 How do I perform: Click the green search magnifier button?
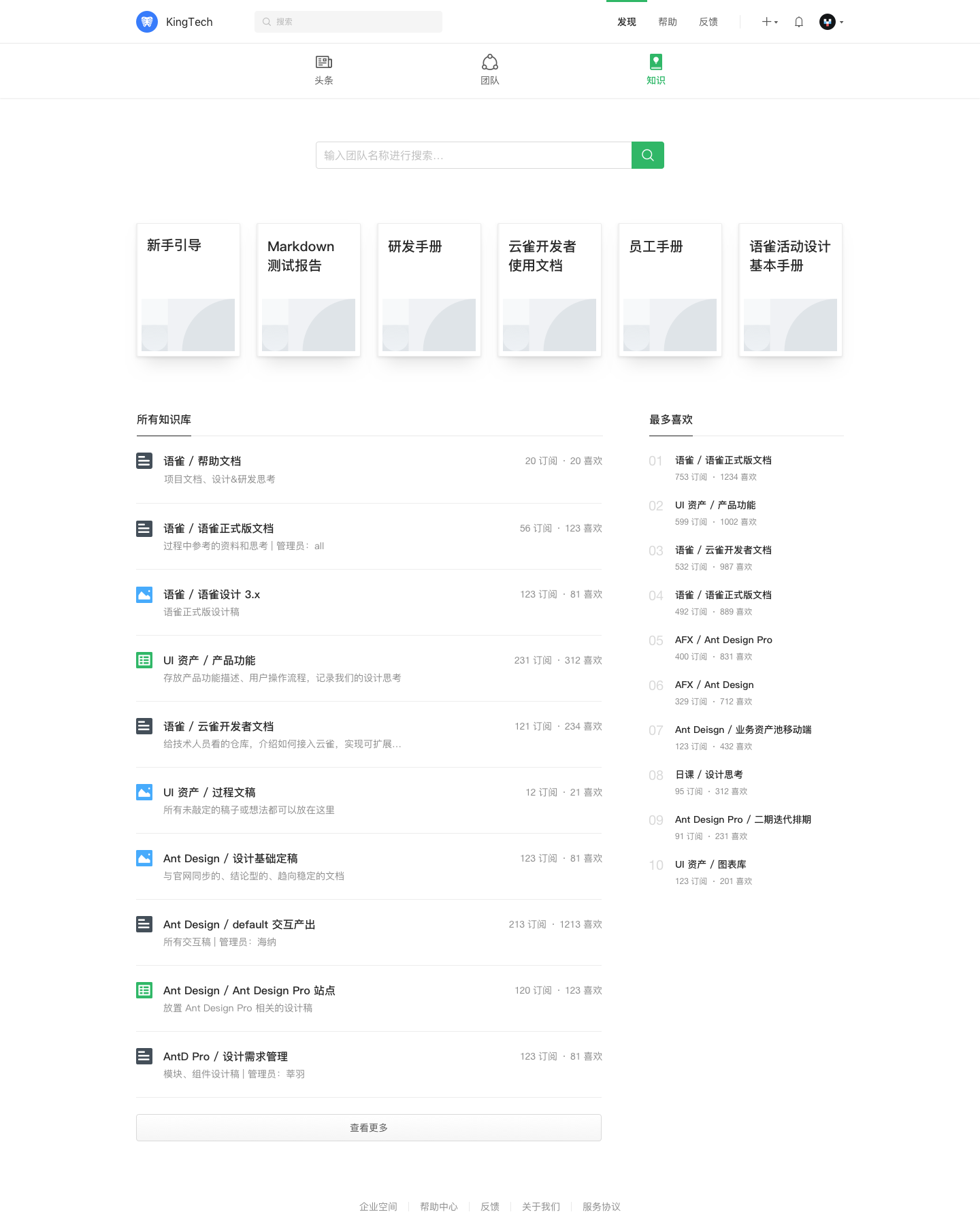coord(647,155)
